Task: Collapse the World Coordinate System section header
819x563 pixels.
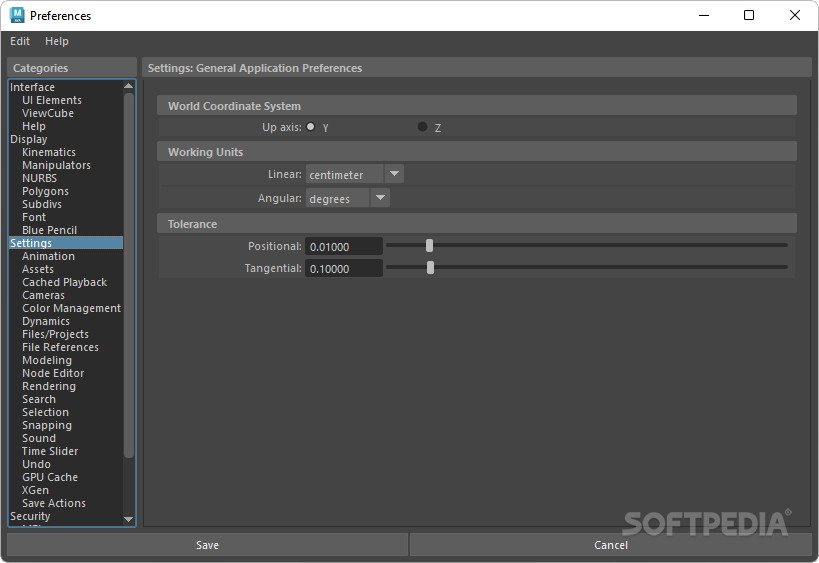Action: point(476,105)
